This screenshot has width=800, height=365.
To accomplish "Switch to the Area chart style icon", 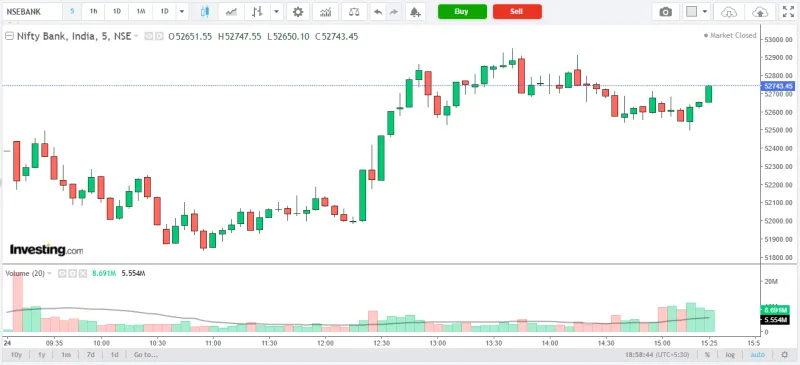I will point(231,11).
